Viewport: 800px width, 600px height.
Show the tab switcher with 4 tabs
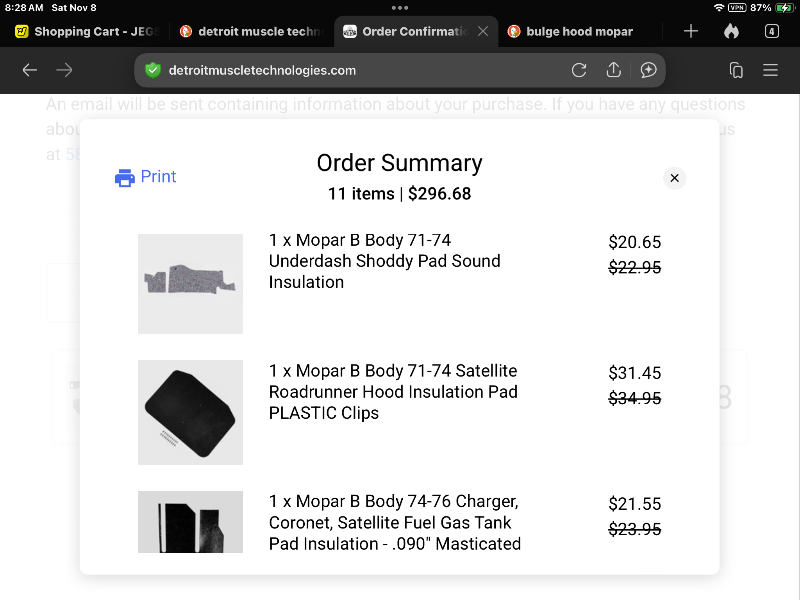[x=771, y=31]
